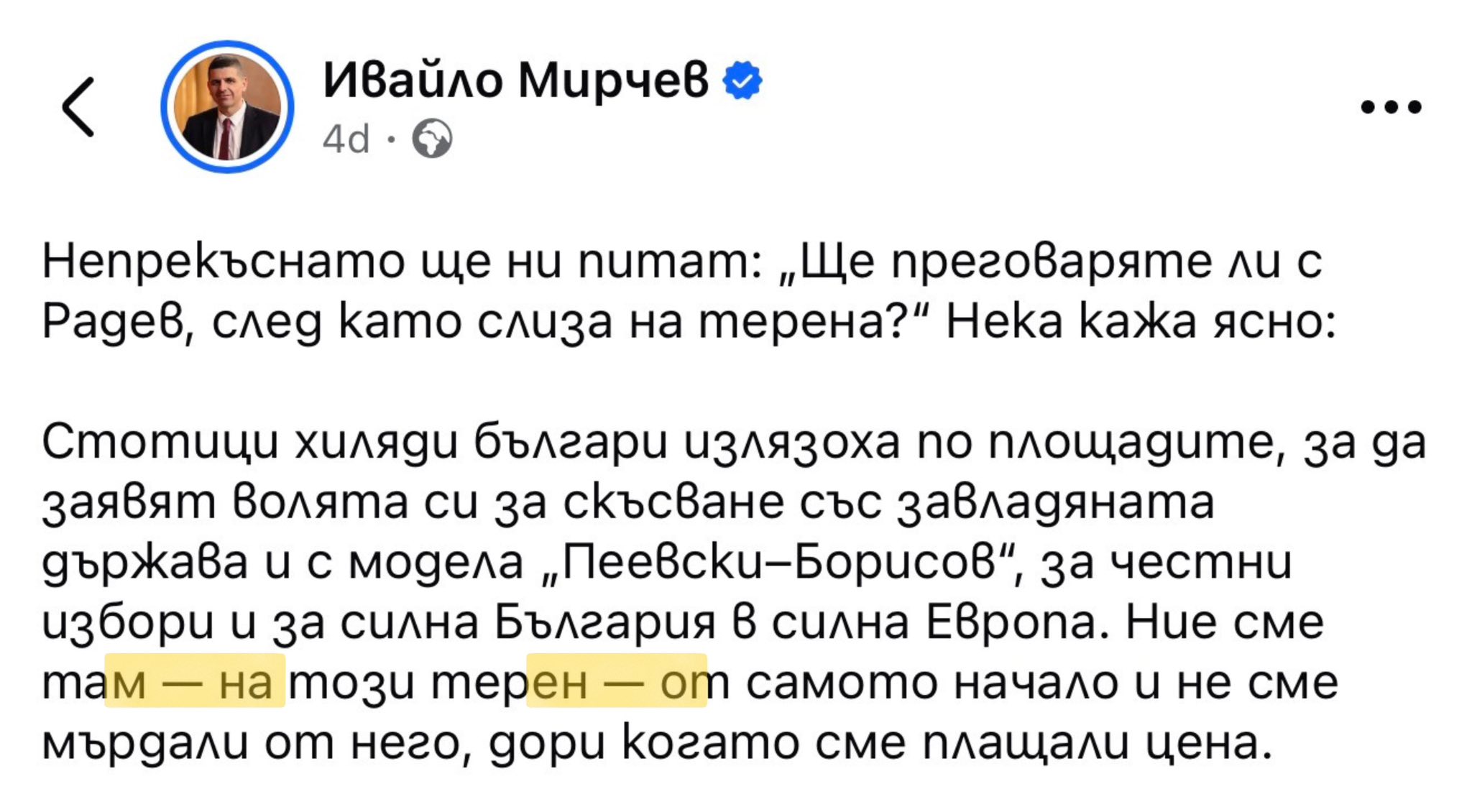Click the second highlighted text 'ен — от'

(617, 681)
